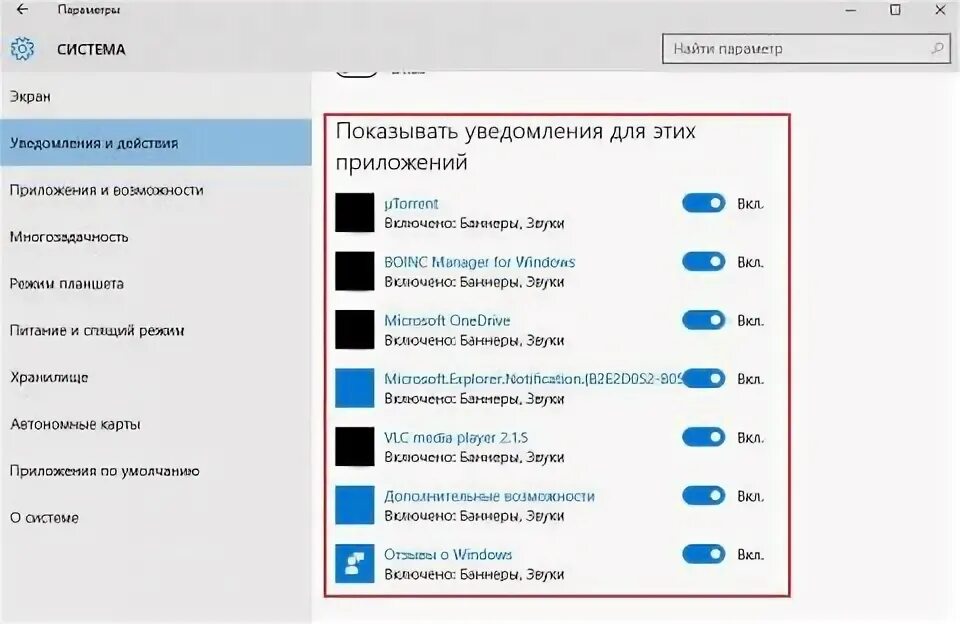Click the search magnifier icon
Image resolution: width=960 pixels, height=624 pixels.
point(937,48)
